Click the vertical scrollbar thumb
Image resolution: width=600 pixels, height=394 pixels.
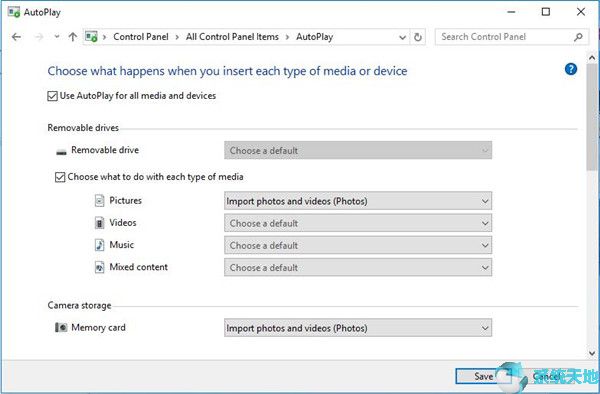coord(592,117)
